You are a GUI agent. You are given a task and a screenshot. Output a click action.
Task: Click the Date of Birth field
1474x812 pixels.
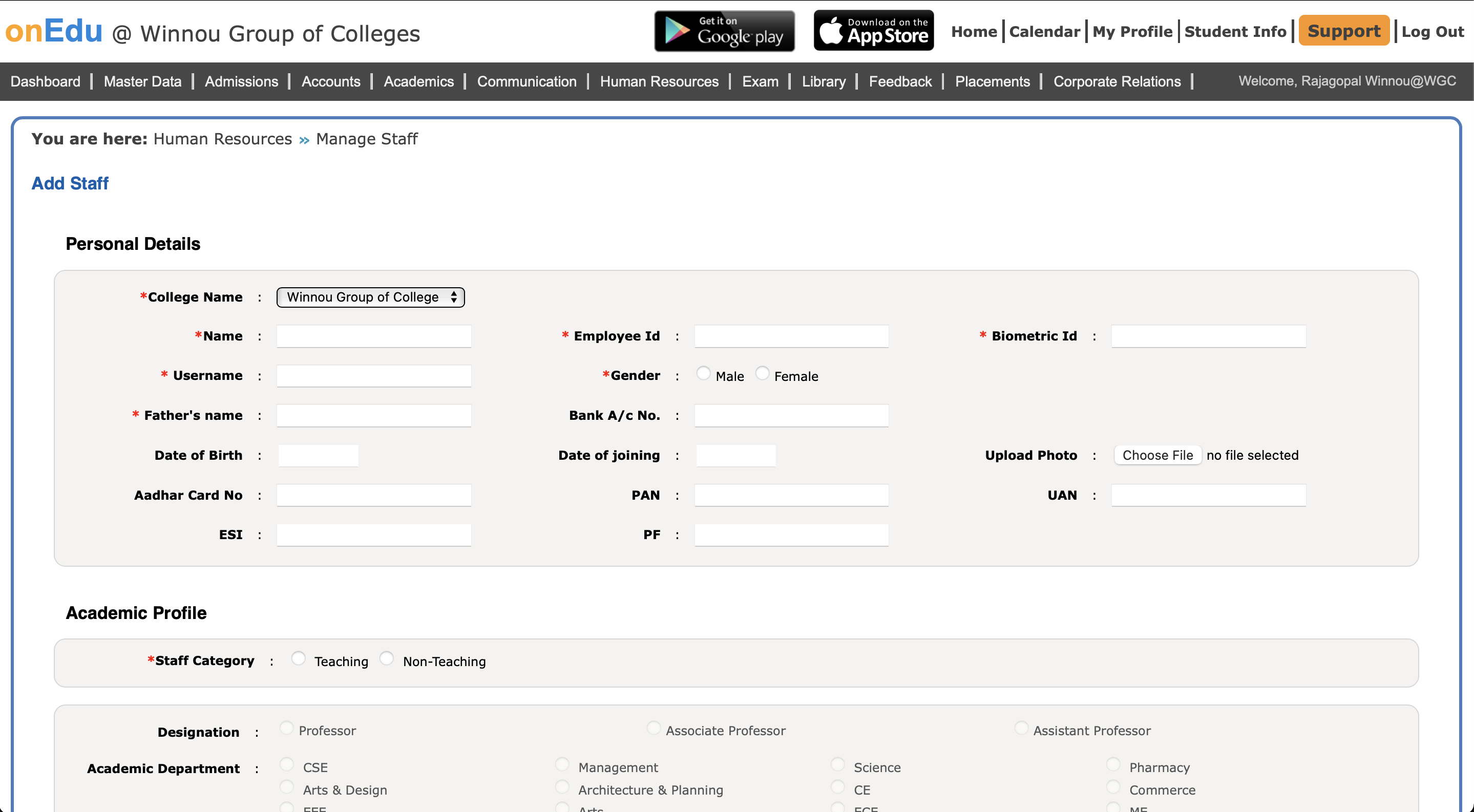tap(318, 456)
